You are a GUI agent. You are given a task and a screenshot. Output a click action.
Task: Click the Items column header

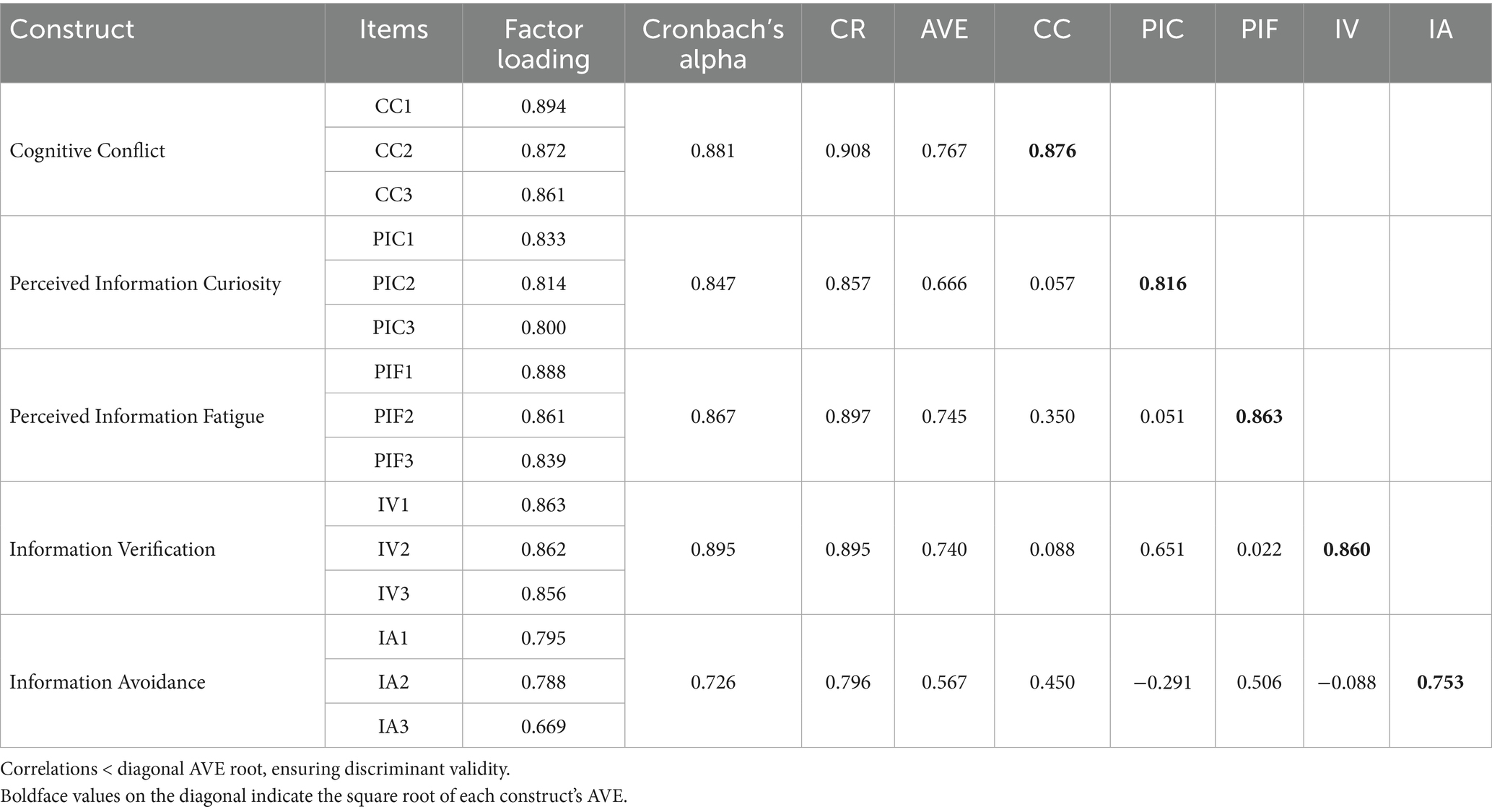click(x=393, y=30)
